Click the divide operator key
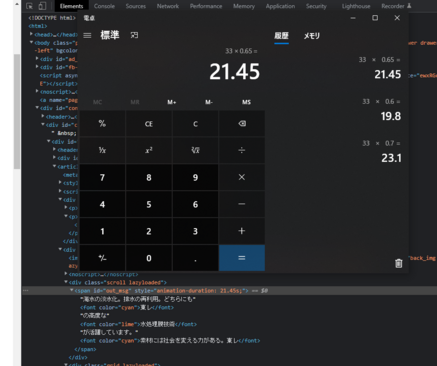The height and width of the screenshot is (366, 437). coord(242,150)
